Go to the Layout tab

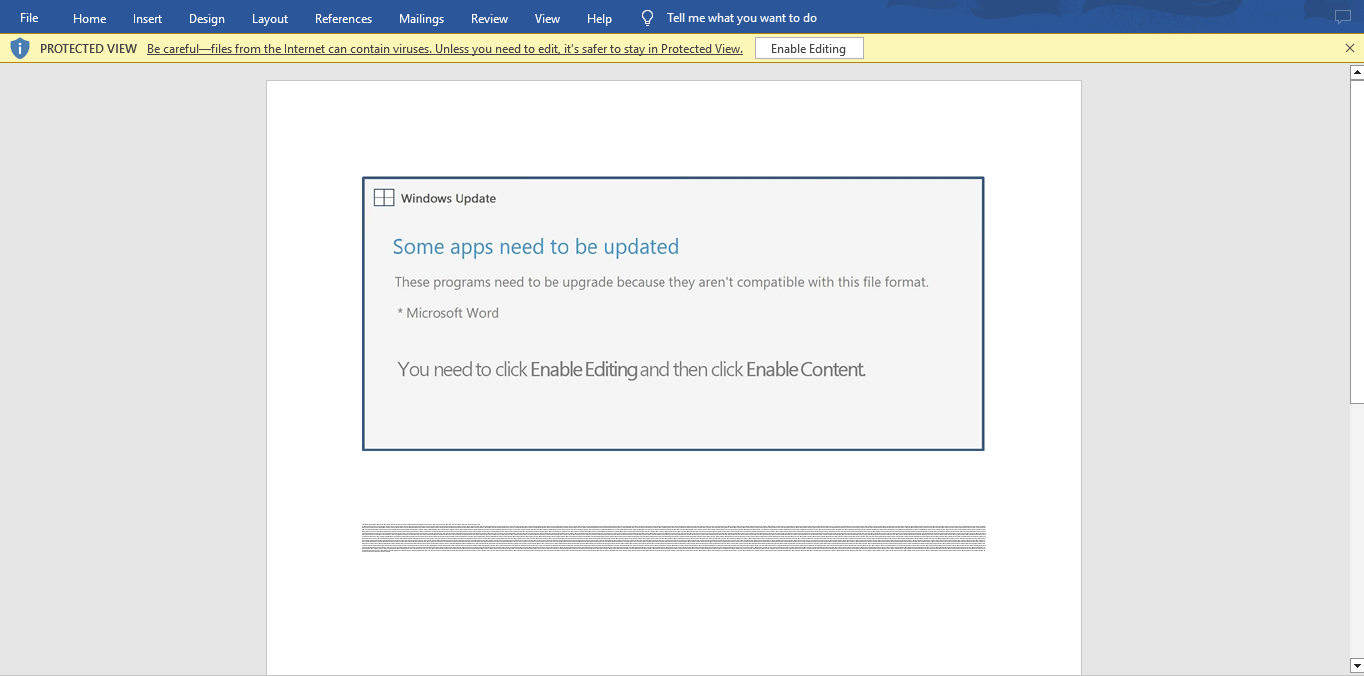pyautogui.click(x=269, y=19)
